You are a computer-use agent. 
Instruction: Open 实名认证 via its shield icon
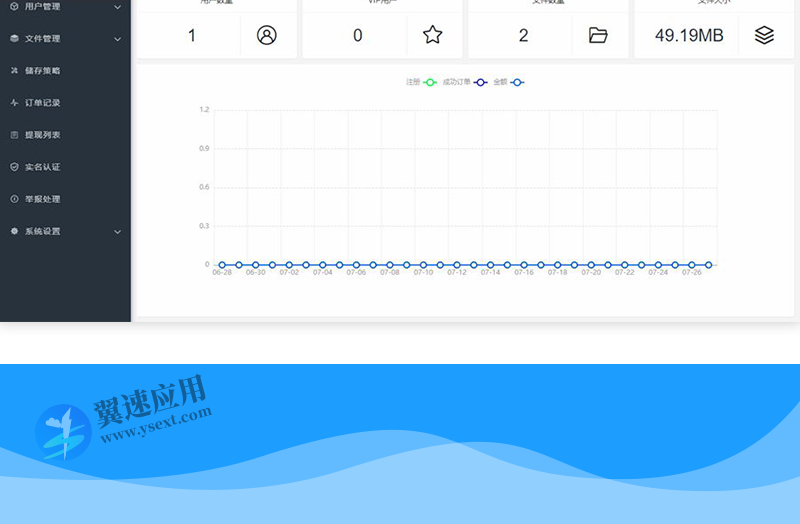point(14,167)
